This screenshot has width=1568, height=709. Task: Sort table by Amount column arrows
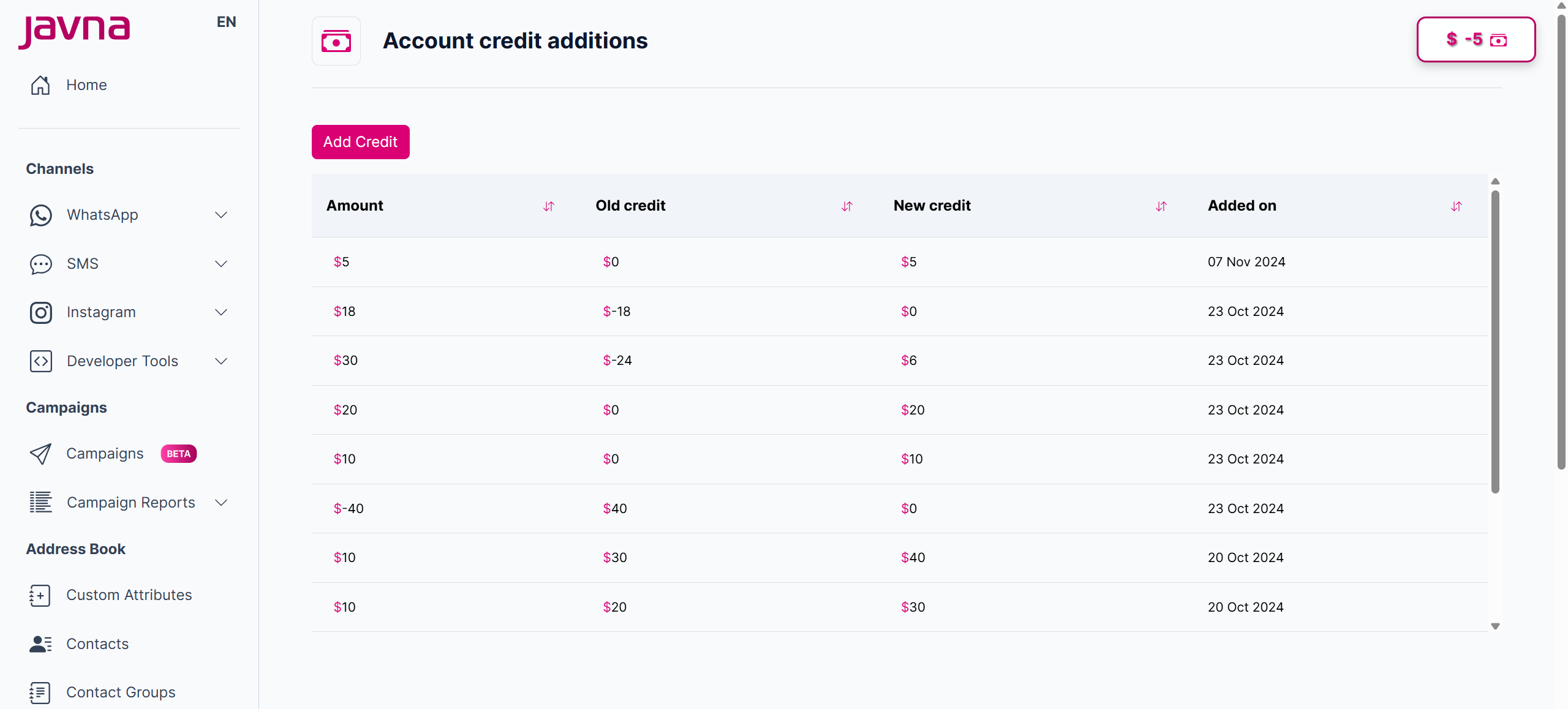point(548,206)
